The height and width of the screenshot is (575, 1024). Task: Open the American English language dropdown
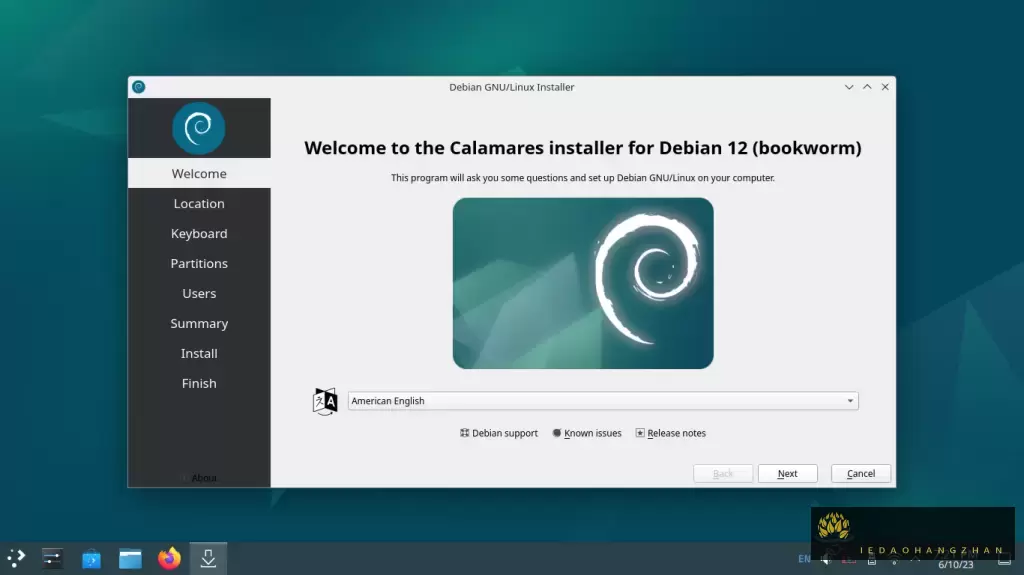tap(603, 401)
